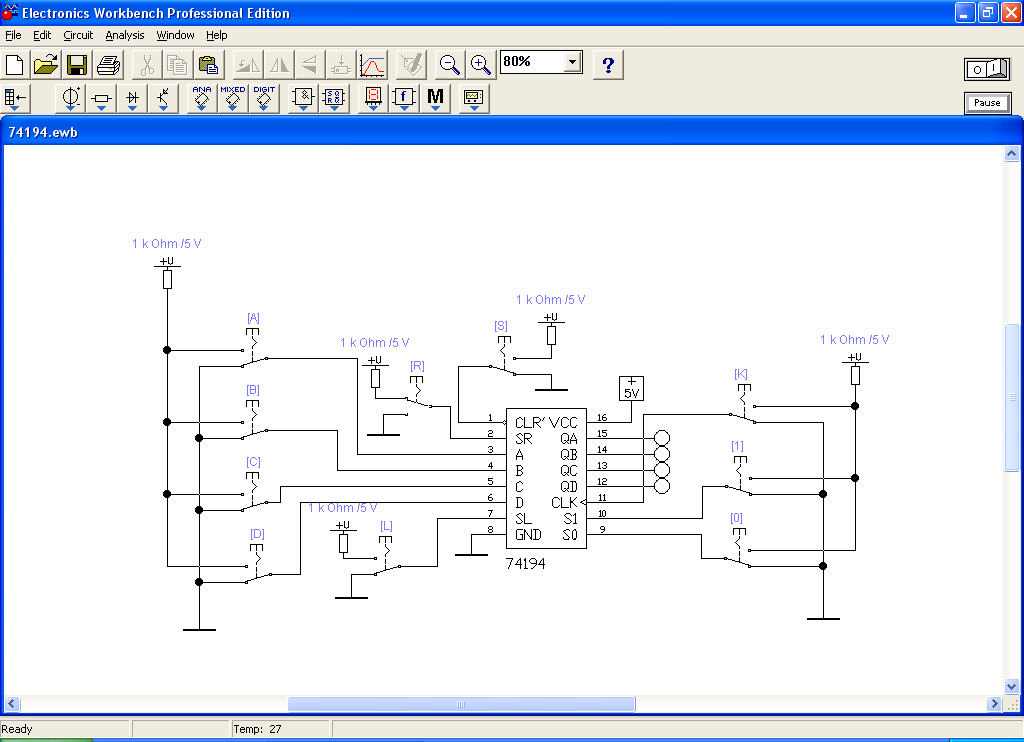Open the Analog ICs parts bin
Viewport: 1024px width, 742px height.
coord(202,99)
